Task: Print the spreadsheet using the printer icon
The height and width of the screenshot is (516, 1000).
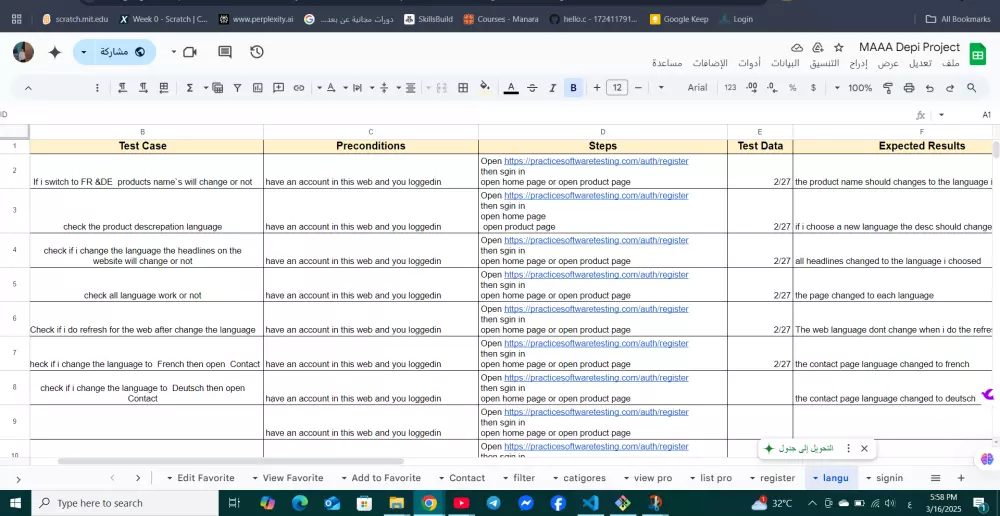Action: [908, 88]
